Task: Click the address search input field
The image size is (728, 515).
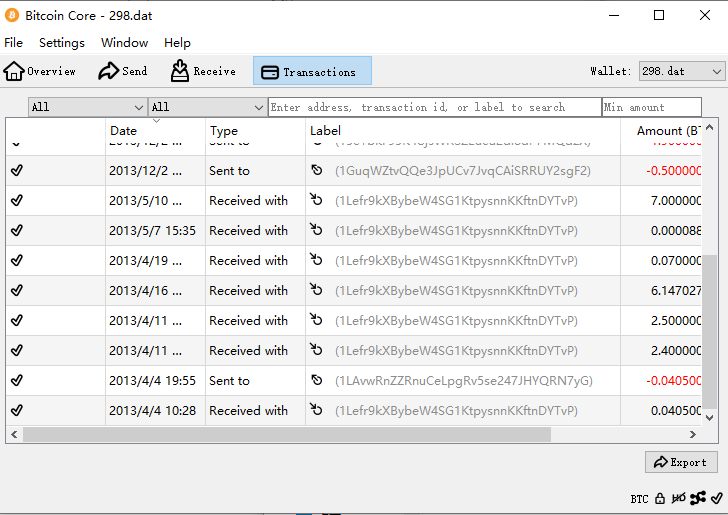Action: (x=434, y=107)
